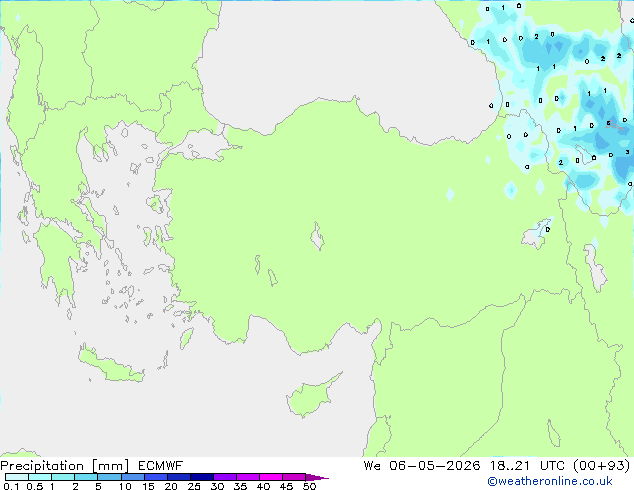Click the "0.5" legend scale label
The image size is (634, 490).
(x=34, y=486)
